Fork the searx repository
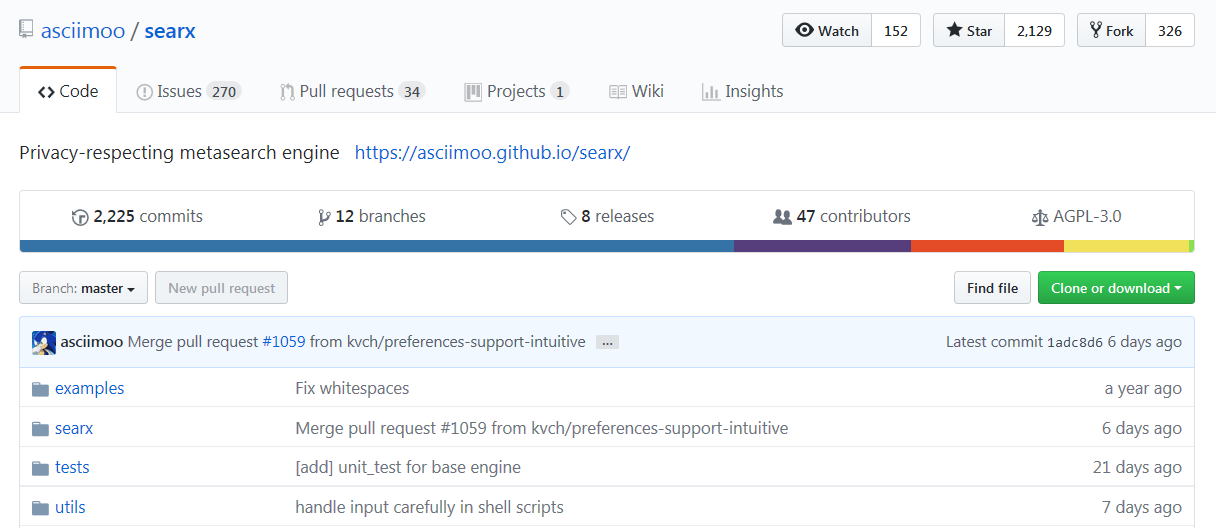This screenshot has height=528, width=1216. coord(1111,30)
